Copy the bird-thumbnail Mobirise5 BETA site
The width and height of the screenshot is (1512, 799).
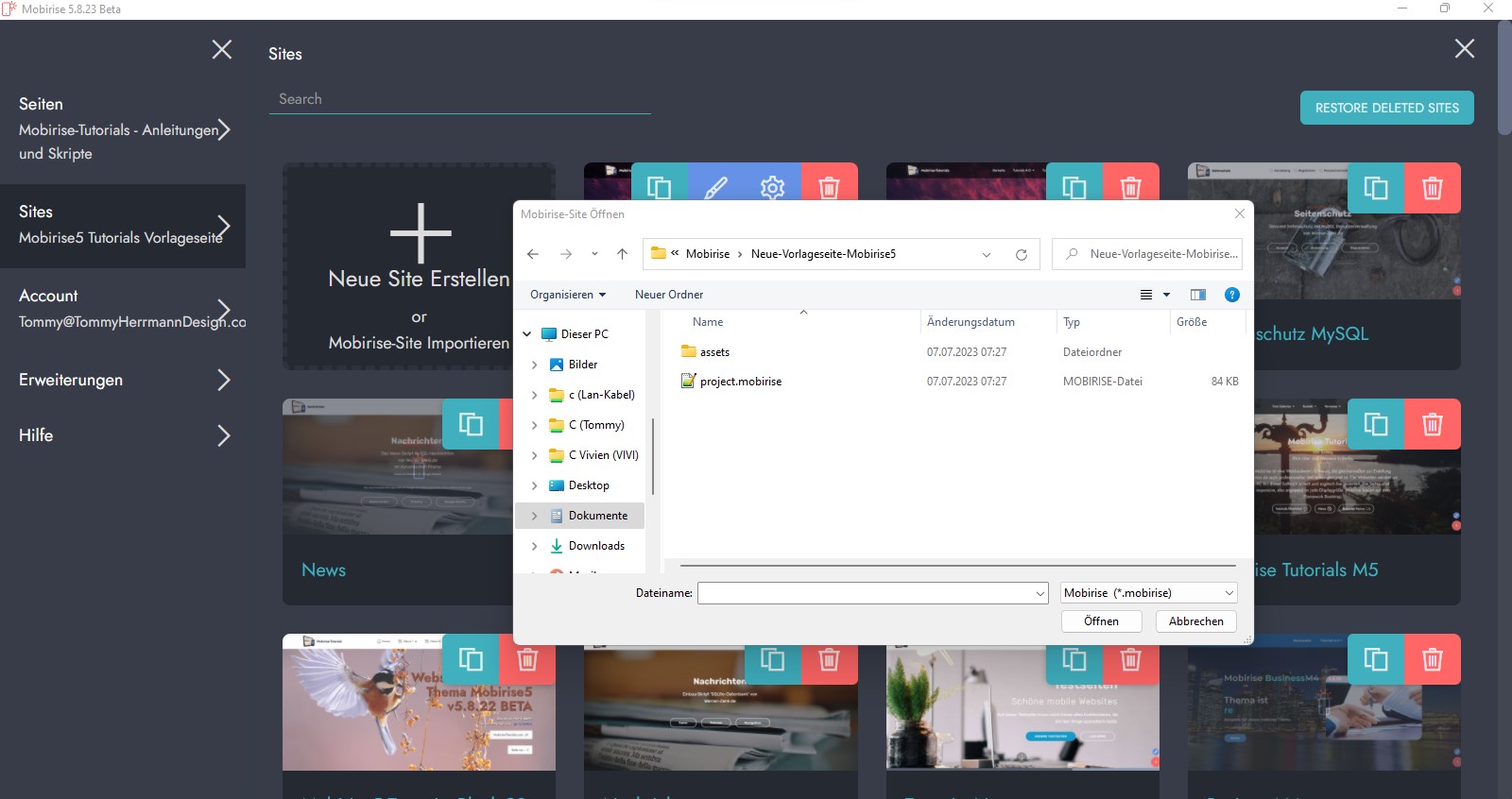[x=471, y=659]
